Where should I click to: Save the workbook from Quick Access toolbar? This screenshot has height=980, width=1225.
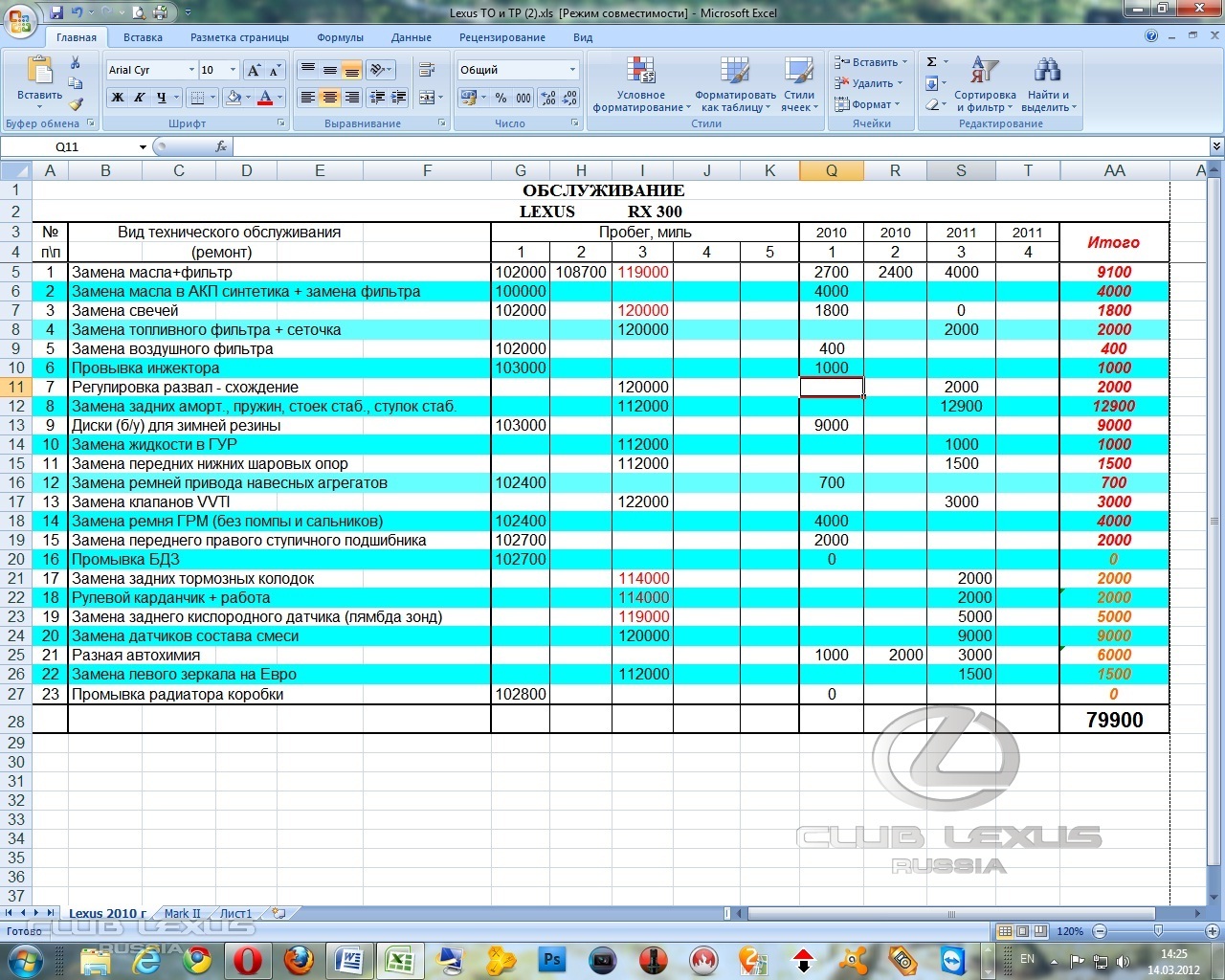point(57,12)
